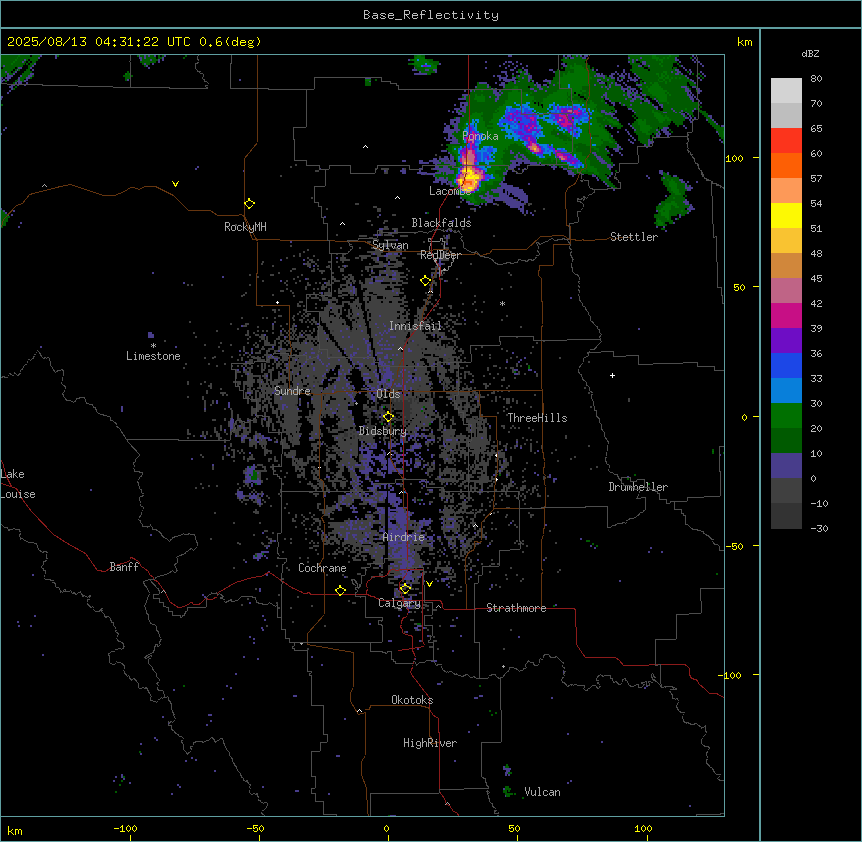Click the RockyMH label
Screen dimensions: 862x842
coord(245,226)
